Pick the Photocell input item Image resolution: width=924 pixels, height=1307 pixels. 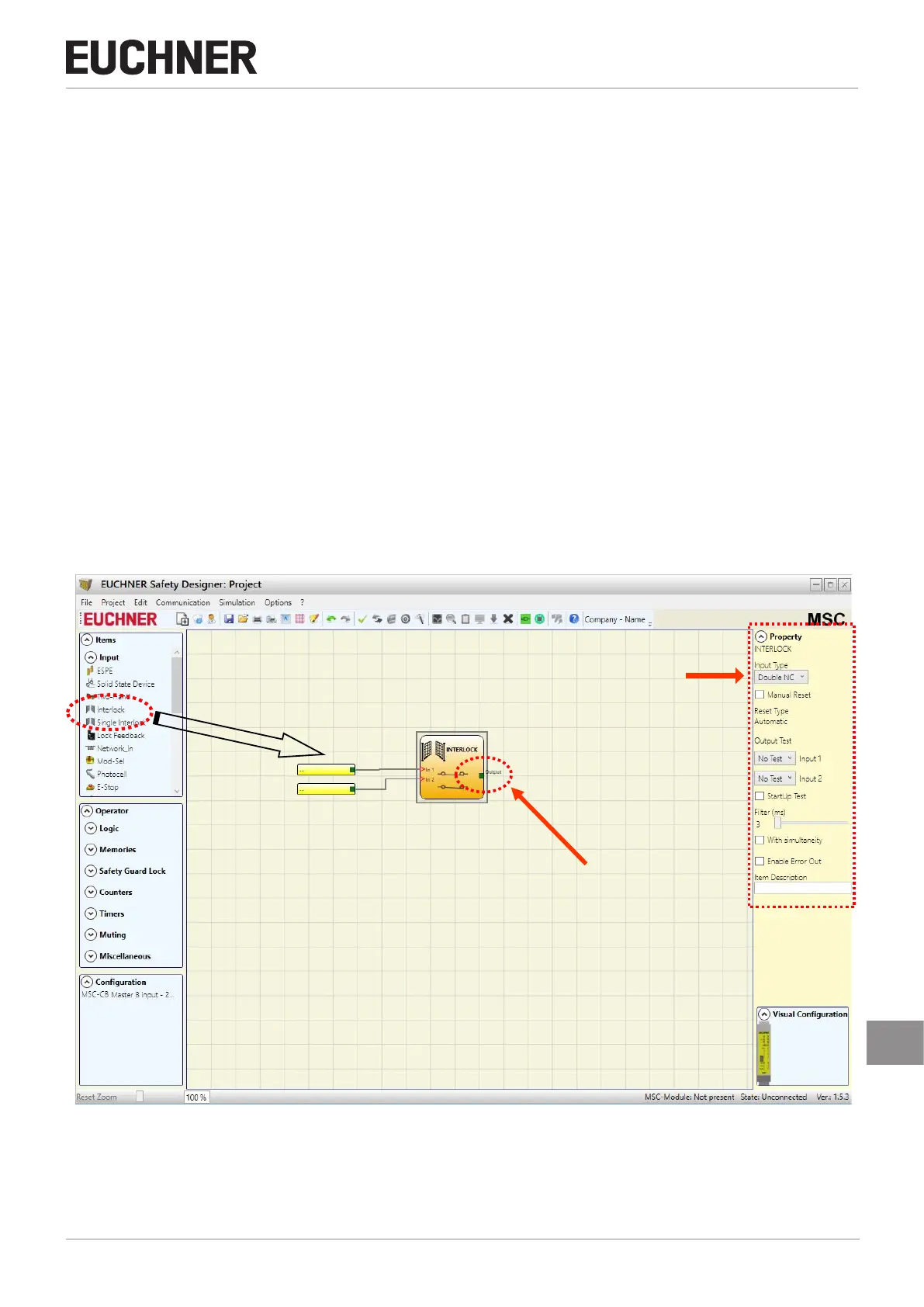(106, 774)
